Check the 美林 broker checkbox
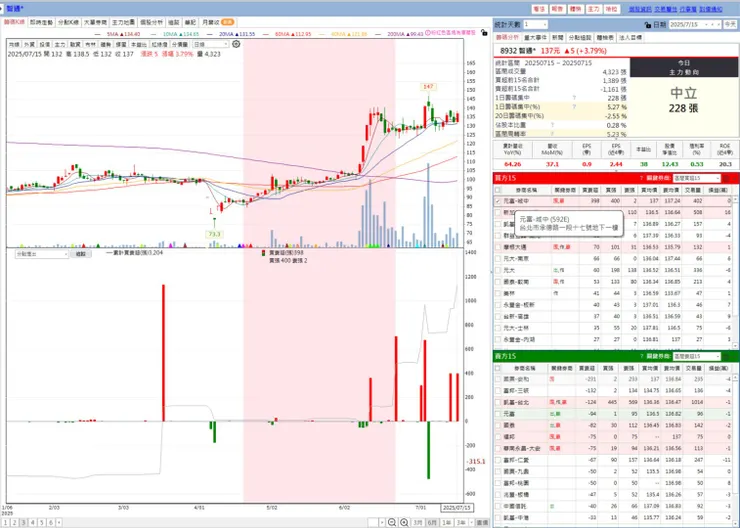This screenshot has width=740, height=528. [498, 293]
